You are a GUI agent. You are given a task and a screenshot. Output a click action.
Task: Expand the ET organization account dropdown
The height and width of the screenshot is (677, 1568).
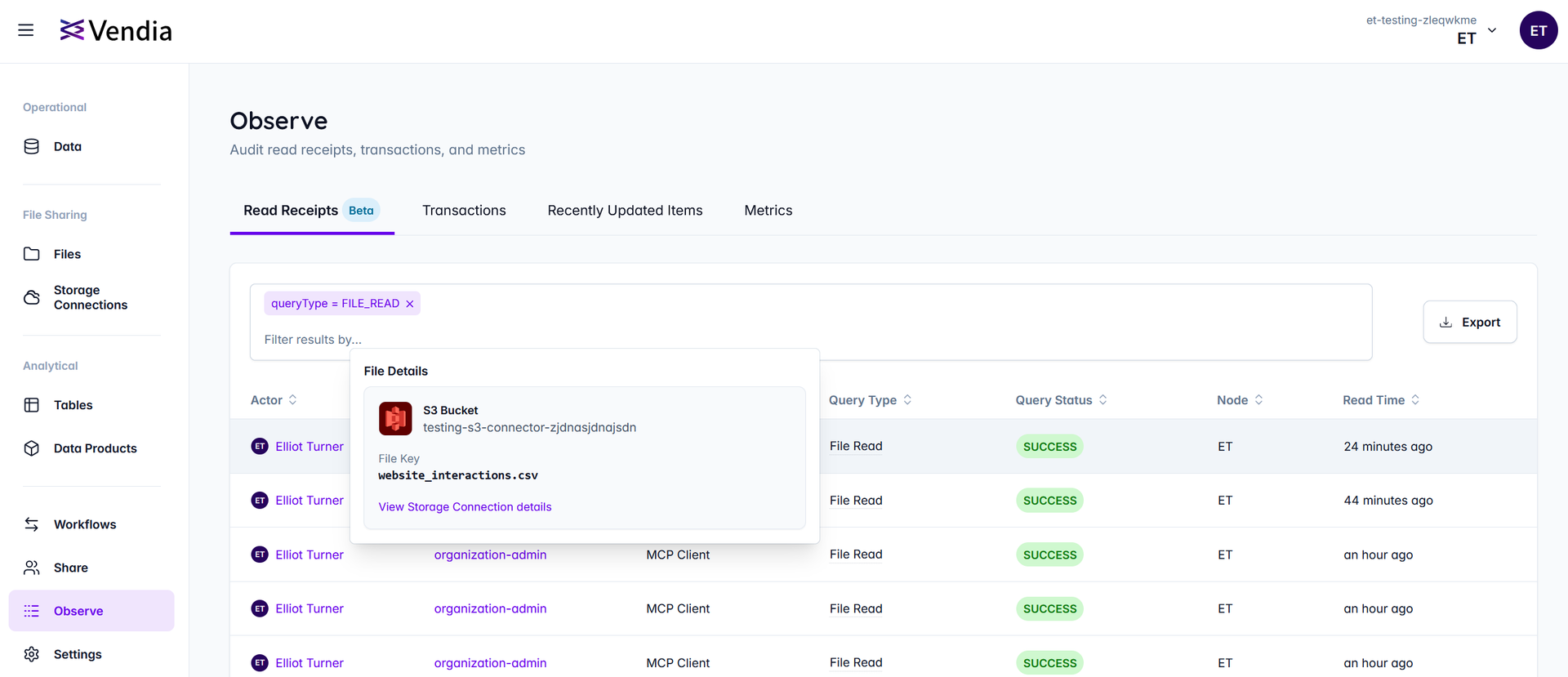tap(1491, 30)
